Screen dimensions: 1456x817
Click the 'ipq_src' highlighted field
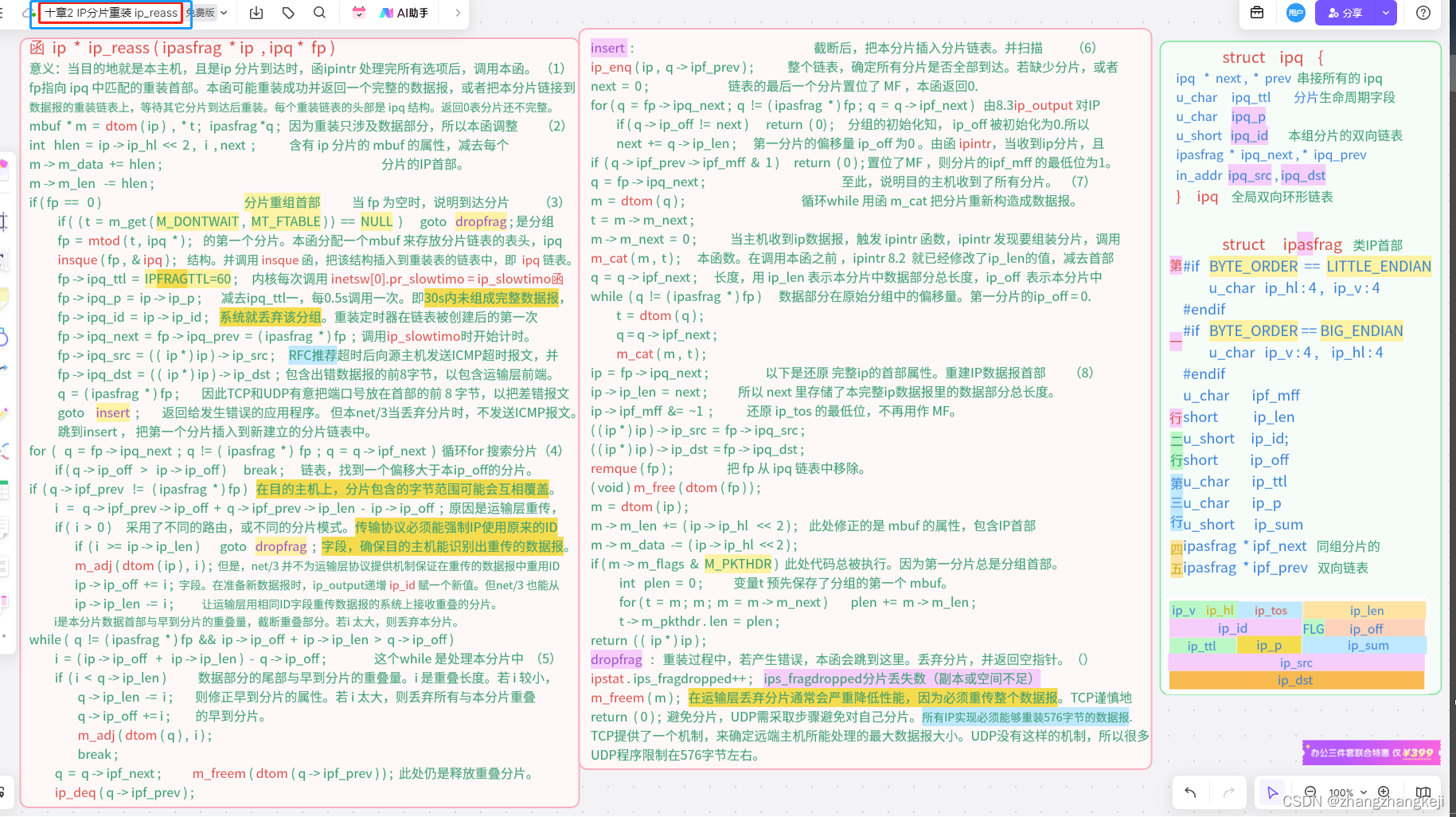pyautogui.click(x=1250, y=175)
